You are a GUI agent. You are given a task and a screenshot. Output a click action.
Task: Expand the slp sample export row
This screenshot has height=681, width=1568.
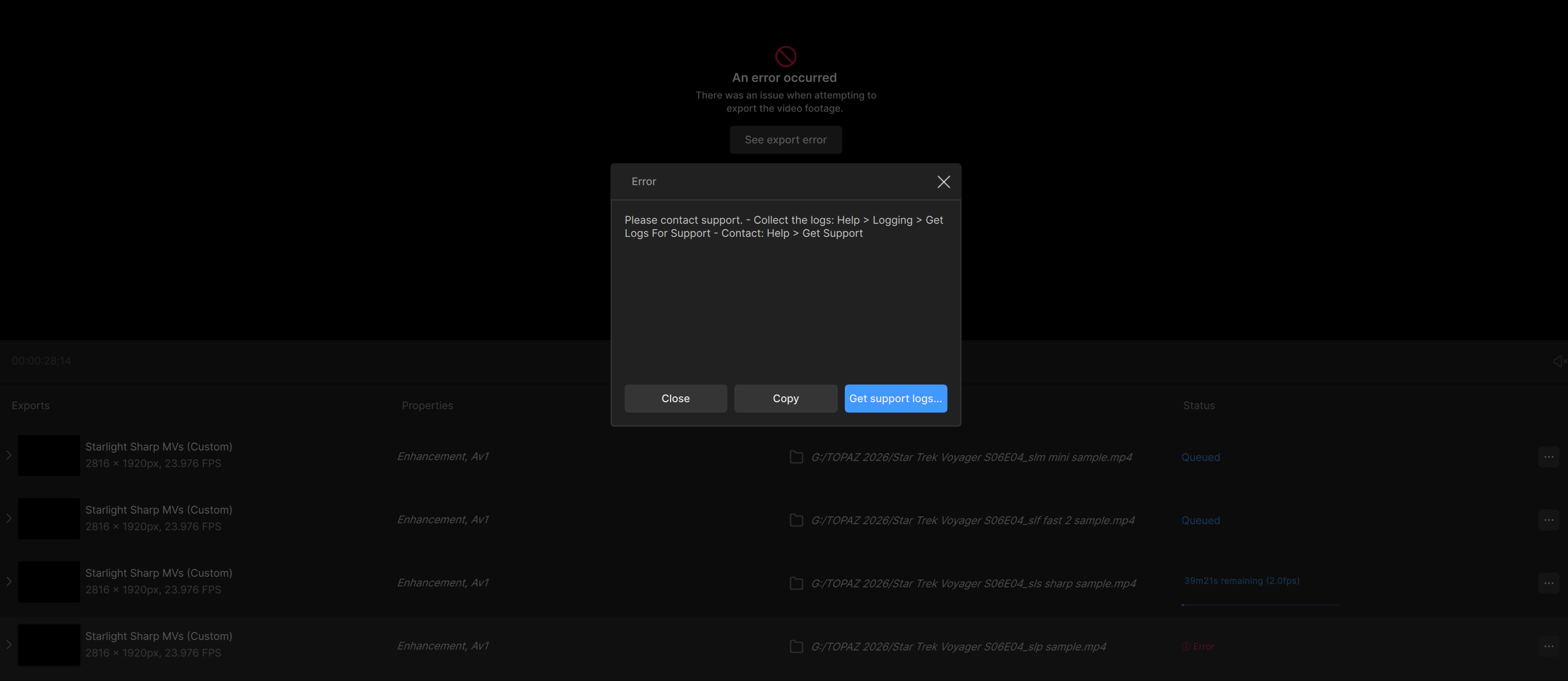[x=9, y=645]
